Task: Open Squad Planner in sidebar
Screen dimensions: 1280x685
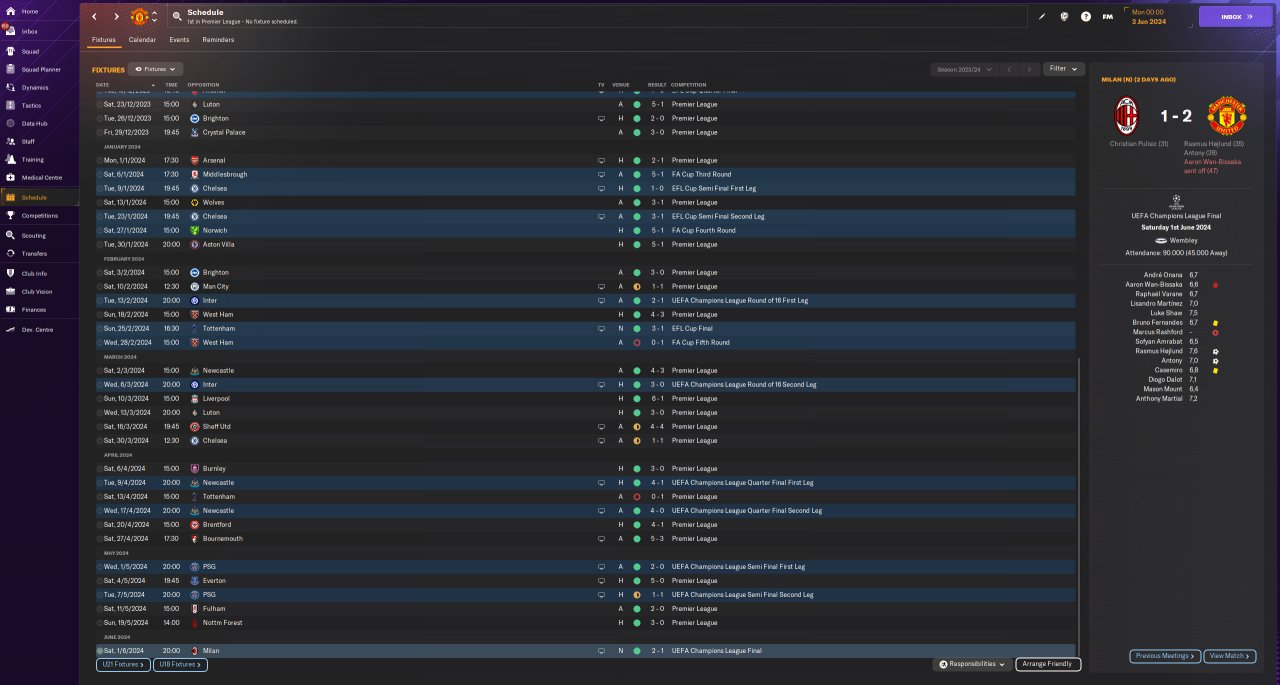Action: tap(40, 69)
